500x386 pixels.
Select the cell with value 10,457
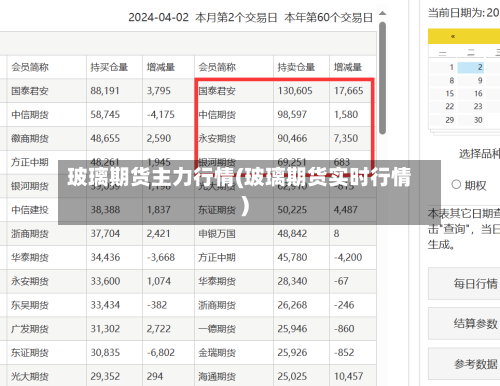point(353,376)
